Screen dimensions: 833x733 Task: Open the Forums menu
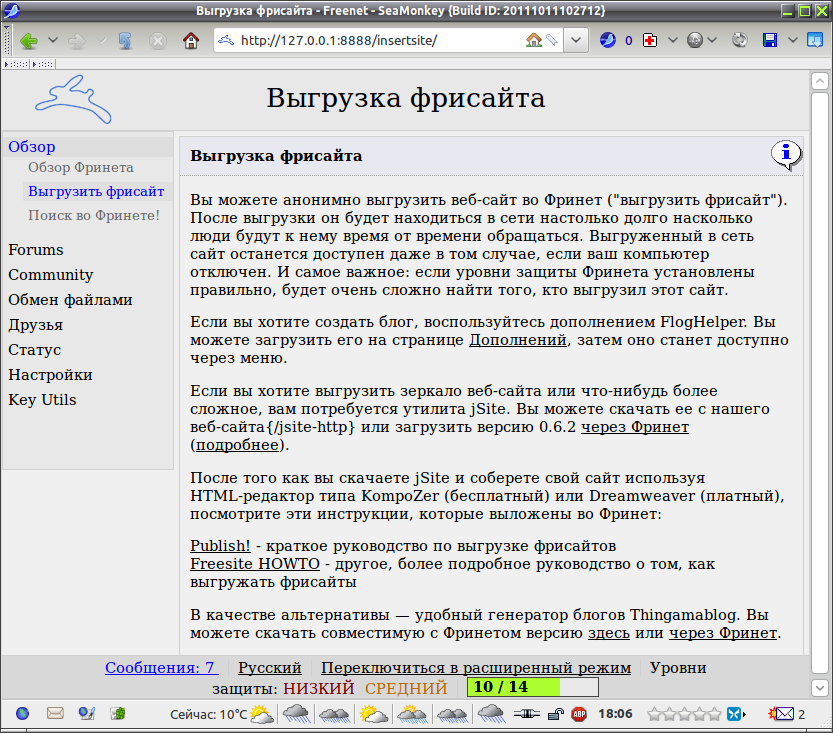(36, 250)
